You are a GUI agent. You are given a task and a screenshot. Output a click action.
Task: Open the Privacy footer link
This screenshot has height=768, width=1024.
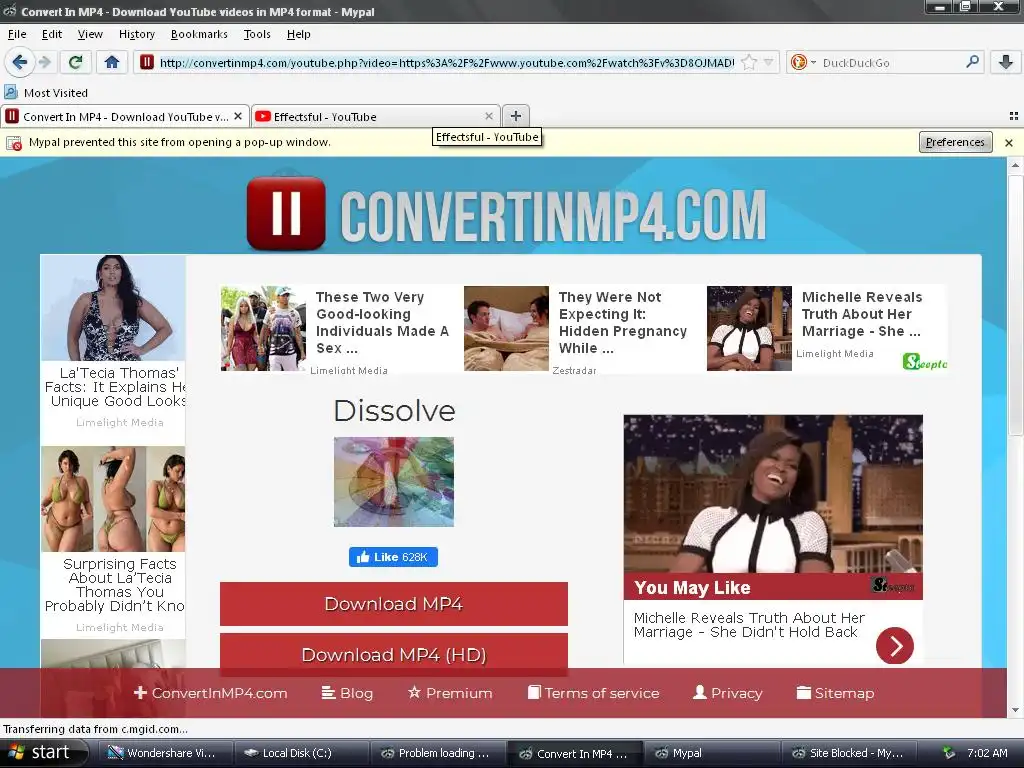click(x=728, y=693)
